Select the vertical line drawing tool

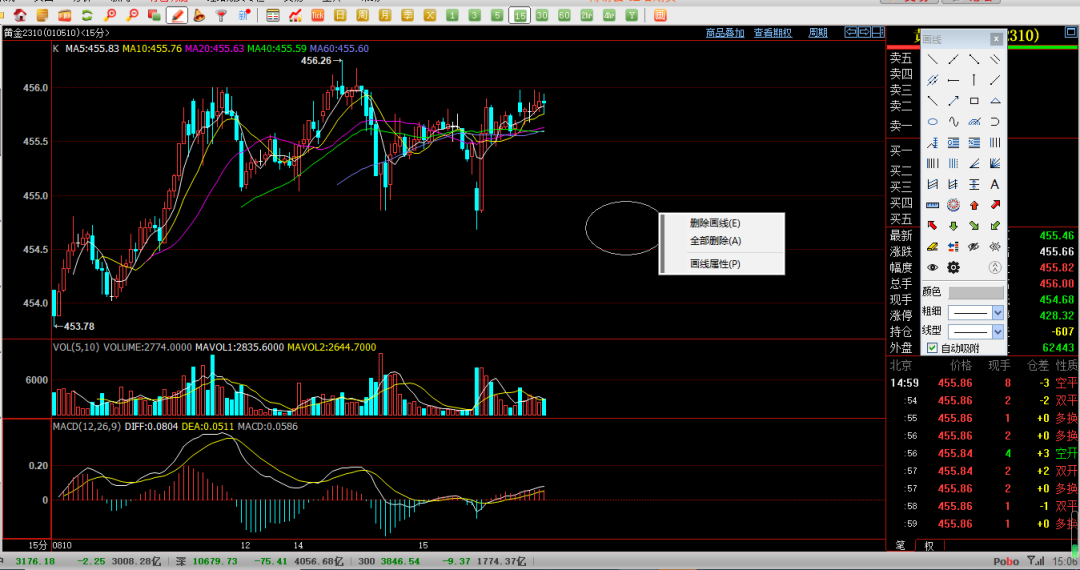pyautogui.click(x=974, y=81)
